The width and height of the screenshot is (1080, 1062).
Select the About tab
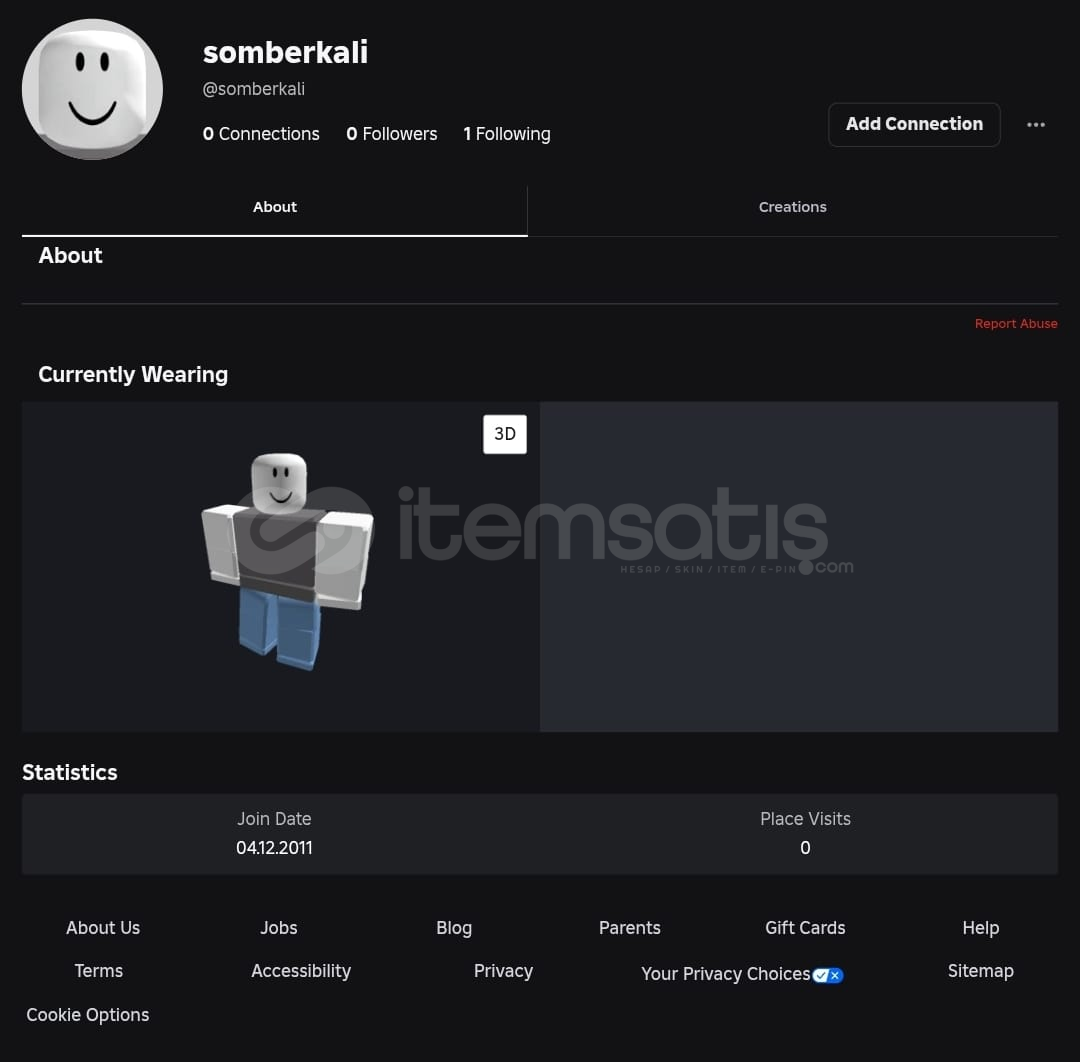(274, 207)
